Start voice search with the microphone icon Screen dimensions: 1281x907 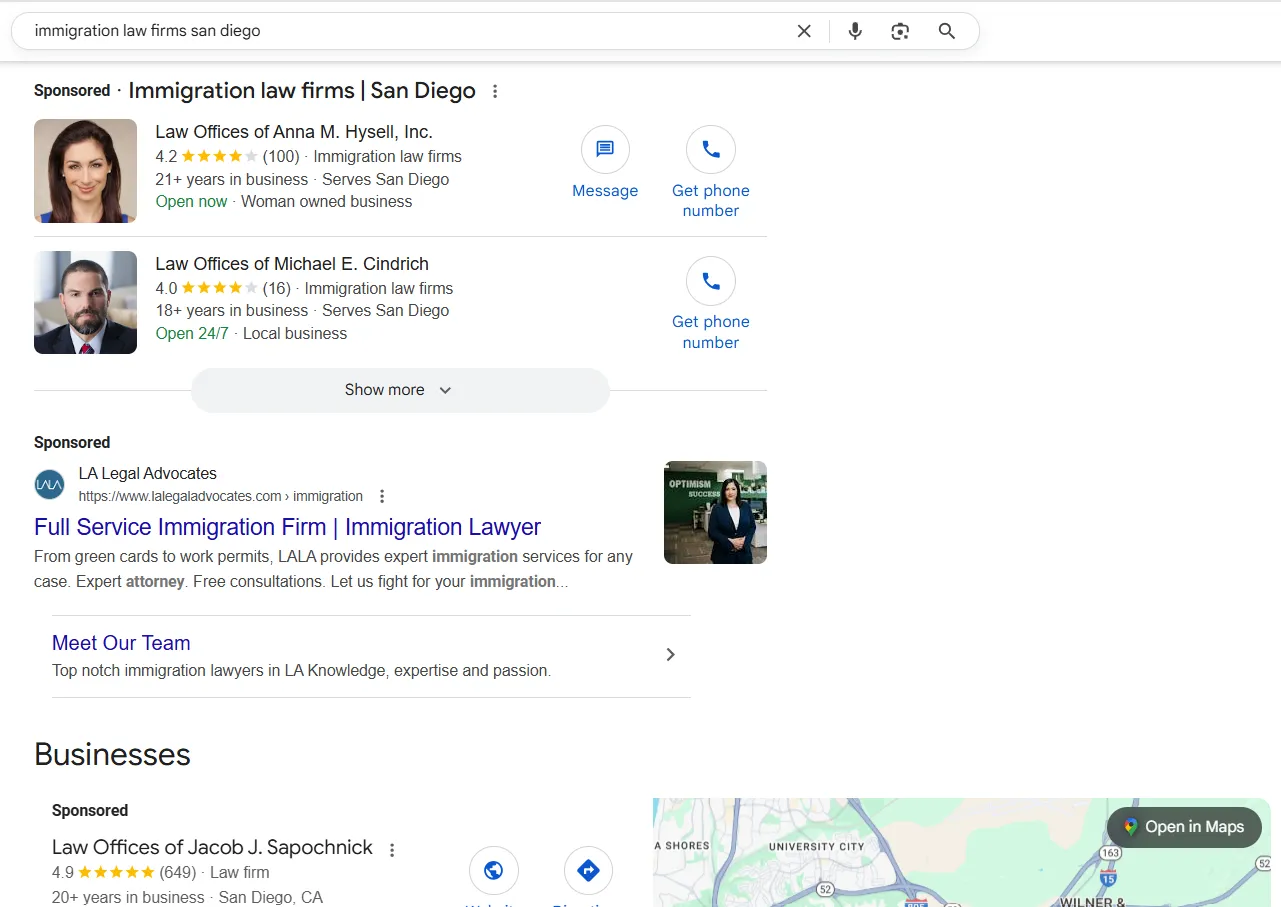(855, 31)
